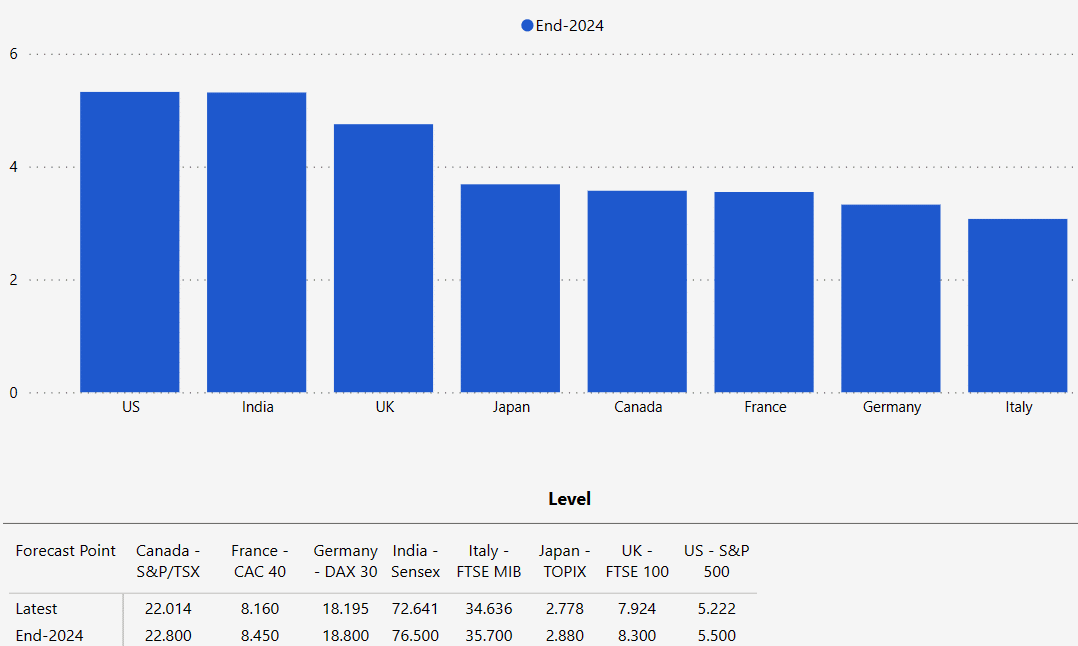Screen dimensions: 1078x646
Task: Select the France bar
Action: click(764, 292)
